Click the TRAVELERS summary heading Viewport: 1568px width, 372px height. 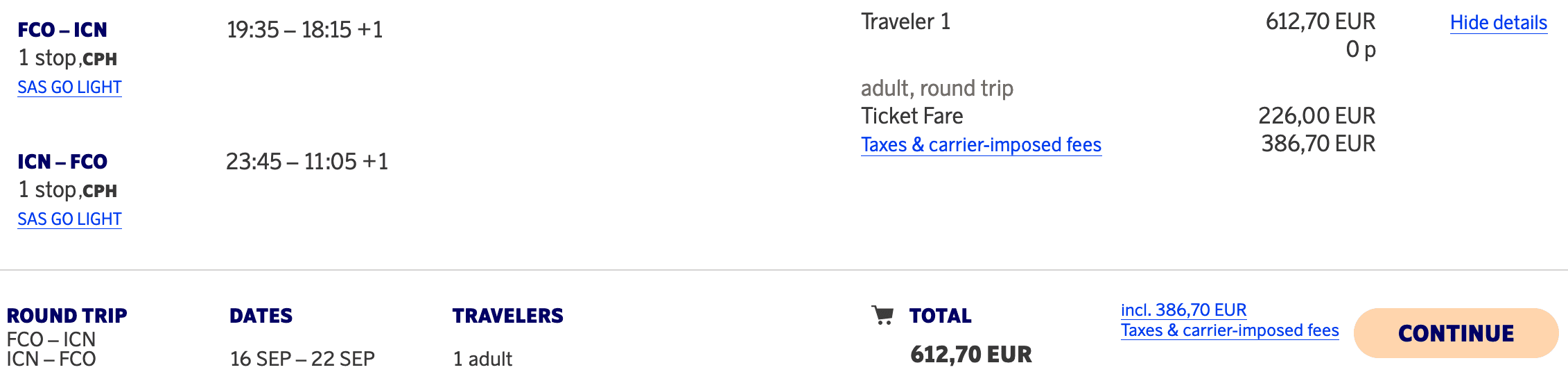pos(507,316)
